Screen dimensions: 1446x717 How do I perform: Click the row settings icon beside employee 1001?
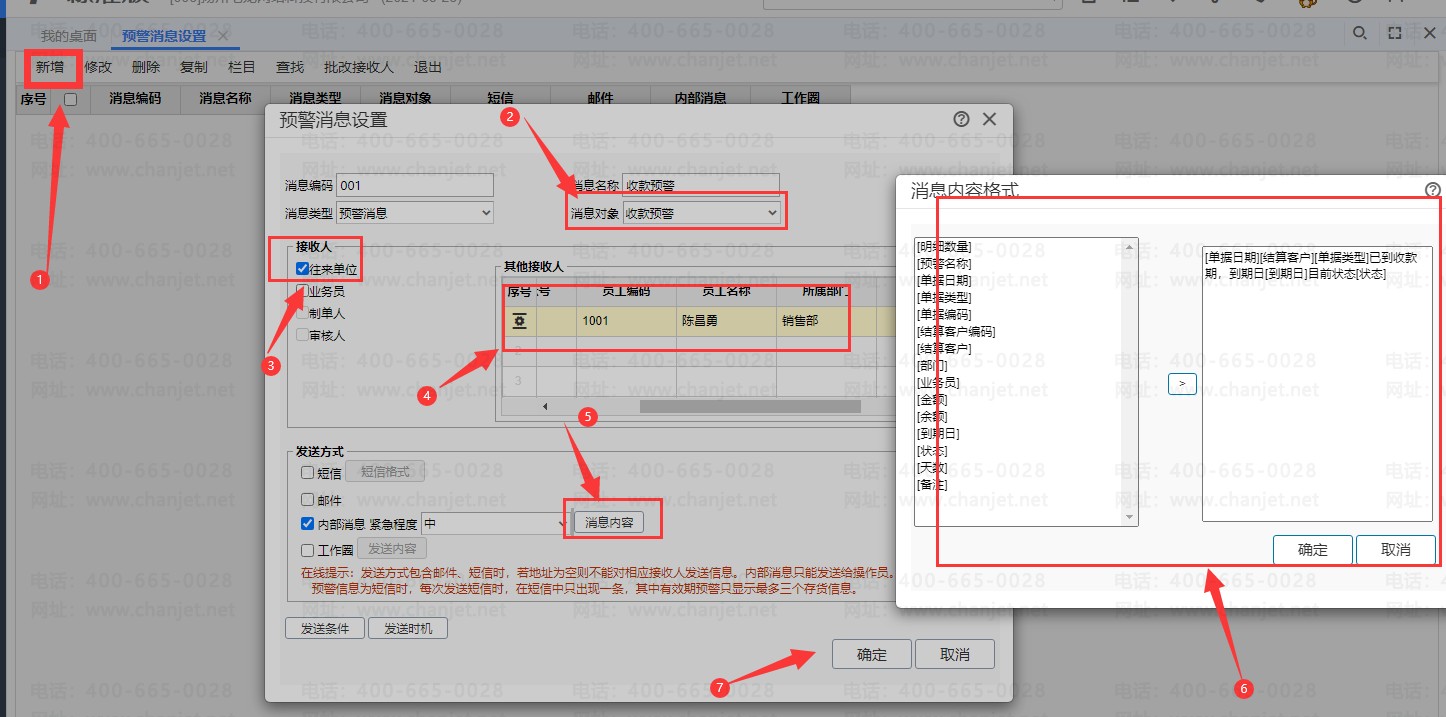click(x=520, y=321)
